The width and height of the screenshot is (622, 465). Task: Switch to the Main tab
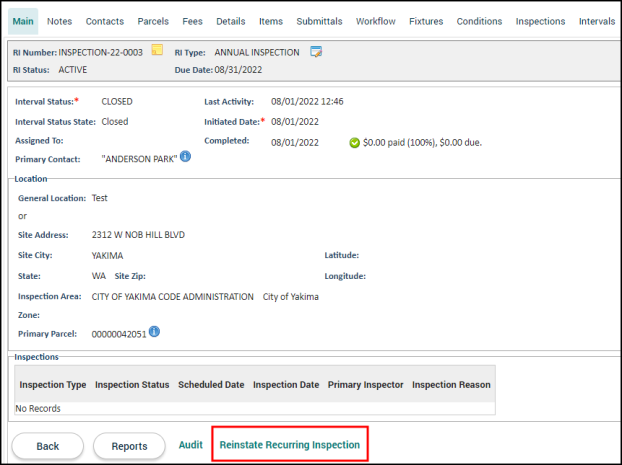(23, 21)
